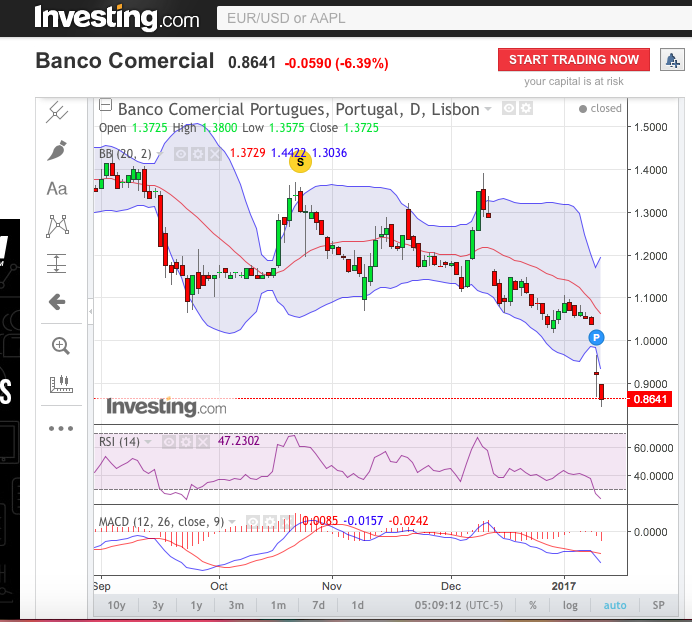Image resolution: width=692 pixels, height=622 pixels.
Task: Toggle log scale mode
Action: (570, 605)
